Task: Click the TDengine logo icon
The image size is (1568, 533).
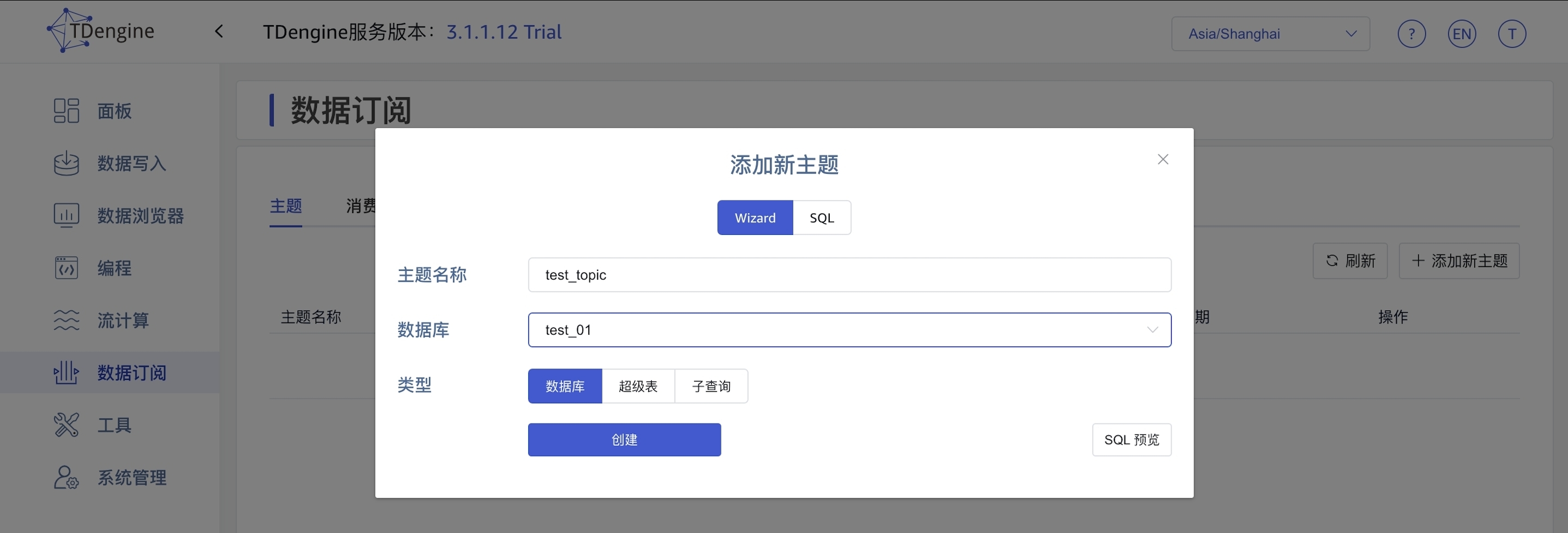Action: tap(67, 31)
